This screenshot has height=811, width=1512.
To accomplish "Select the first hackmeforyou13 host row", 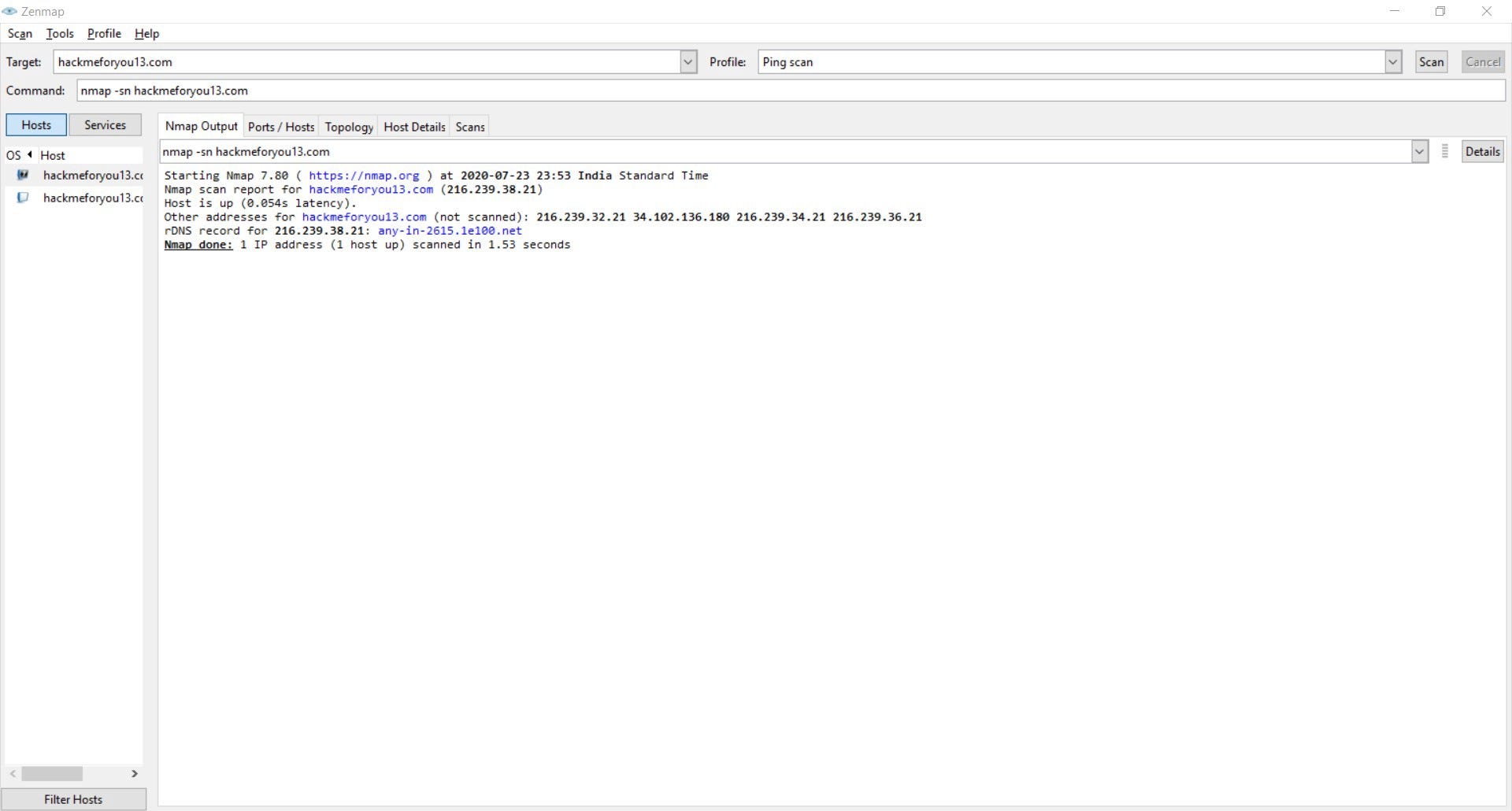I will 73,175.
